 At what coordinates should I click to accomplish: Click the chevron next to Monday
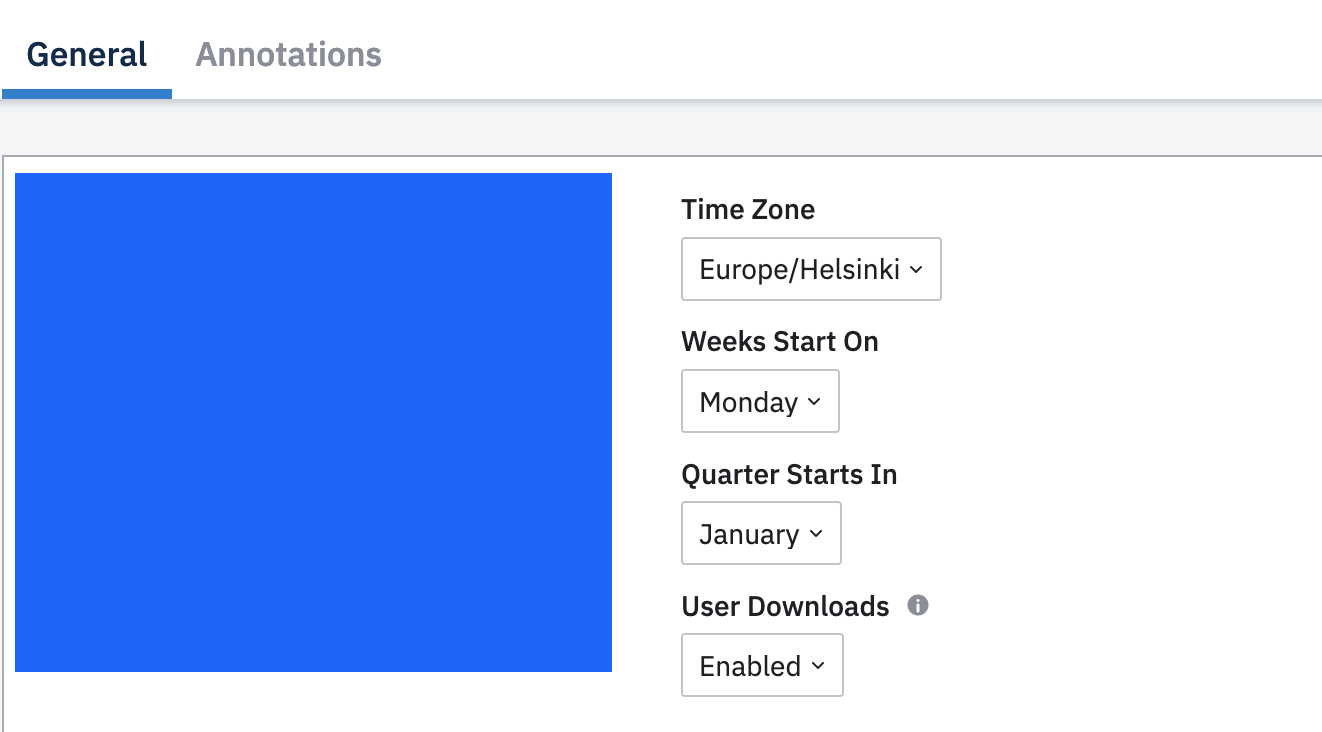(814, 401)
